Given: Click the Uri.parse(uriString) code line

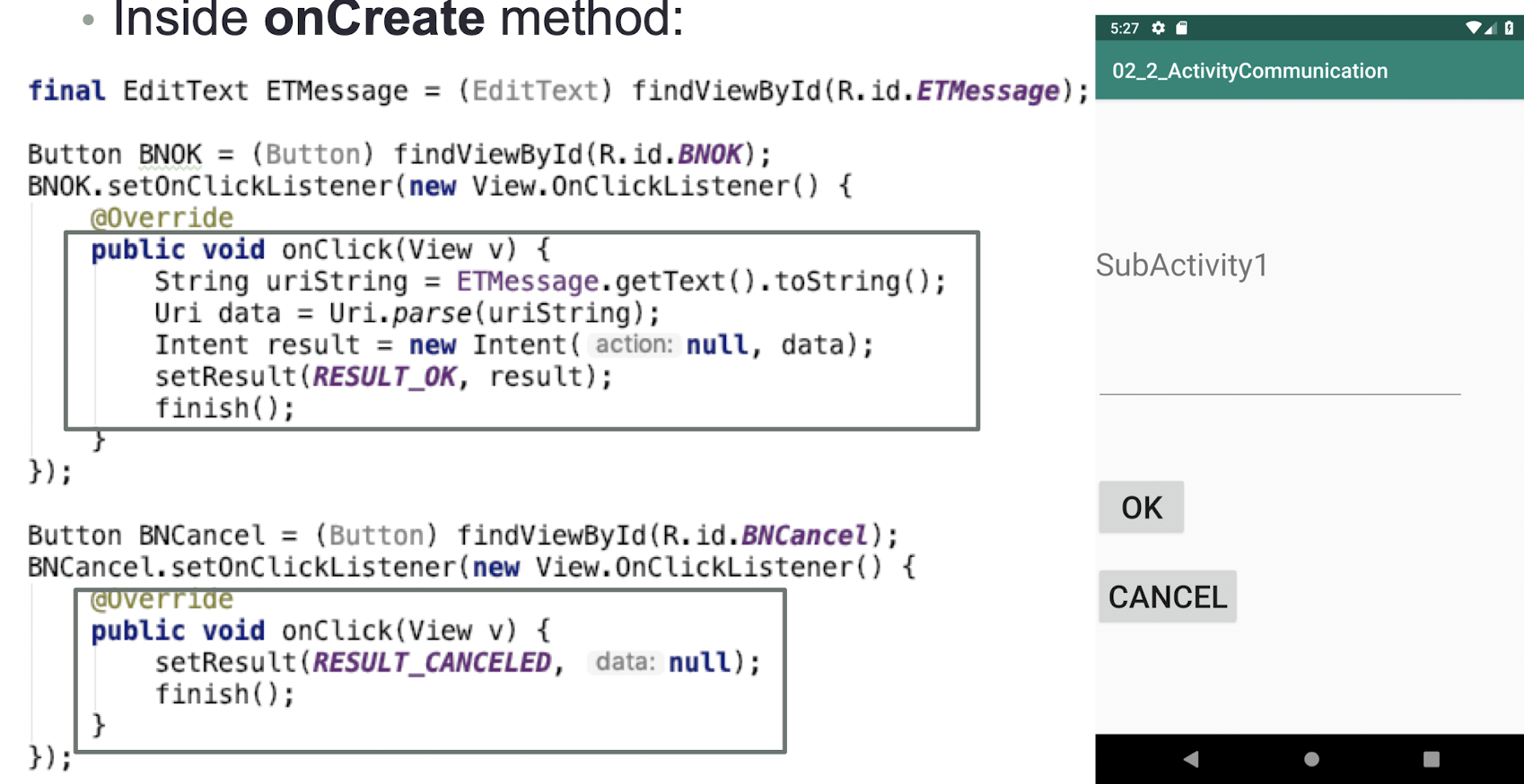Looking at the screenshot, I should tap(407, 313).
